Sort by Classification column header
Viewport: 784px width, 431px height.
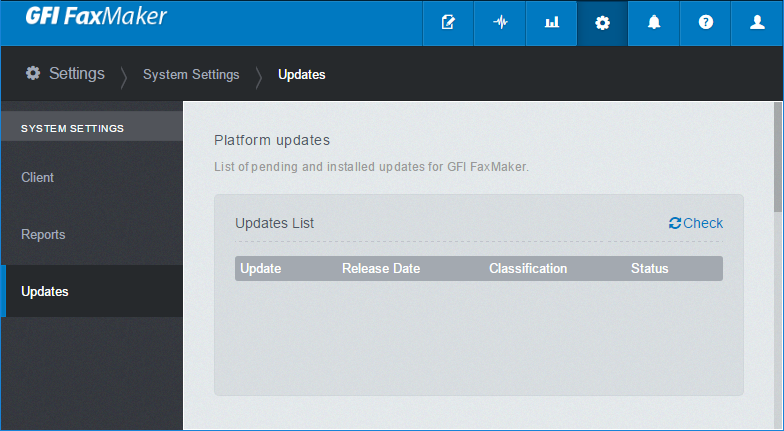tap(528, 268)
